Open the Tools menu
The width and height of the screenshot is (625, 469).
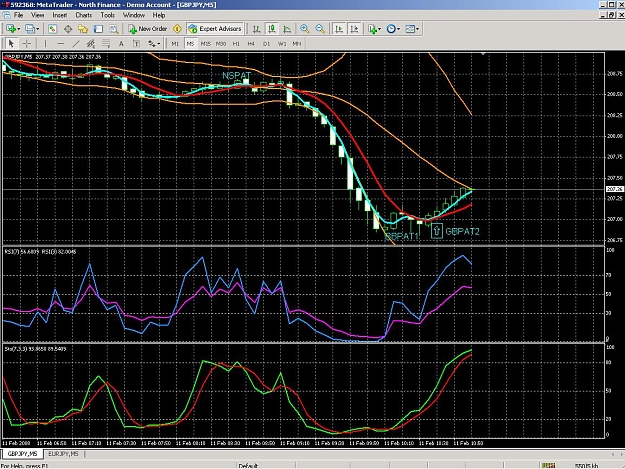click(x=108, y=15)
